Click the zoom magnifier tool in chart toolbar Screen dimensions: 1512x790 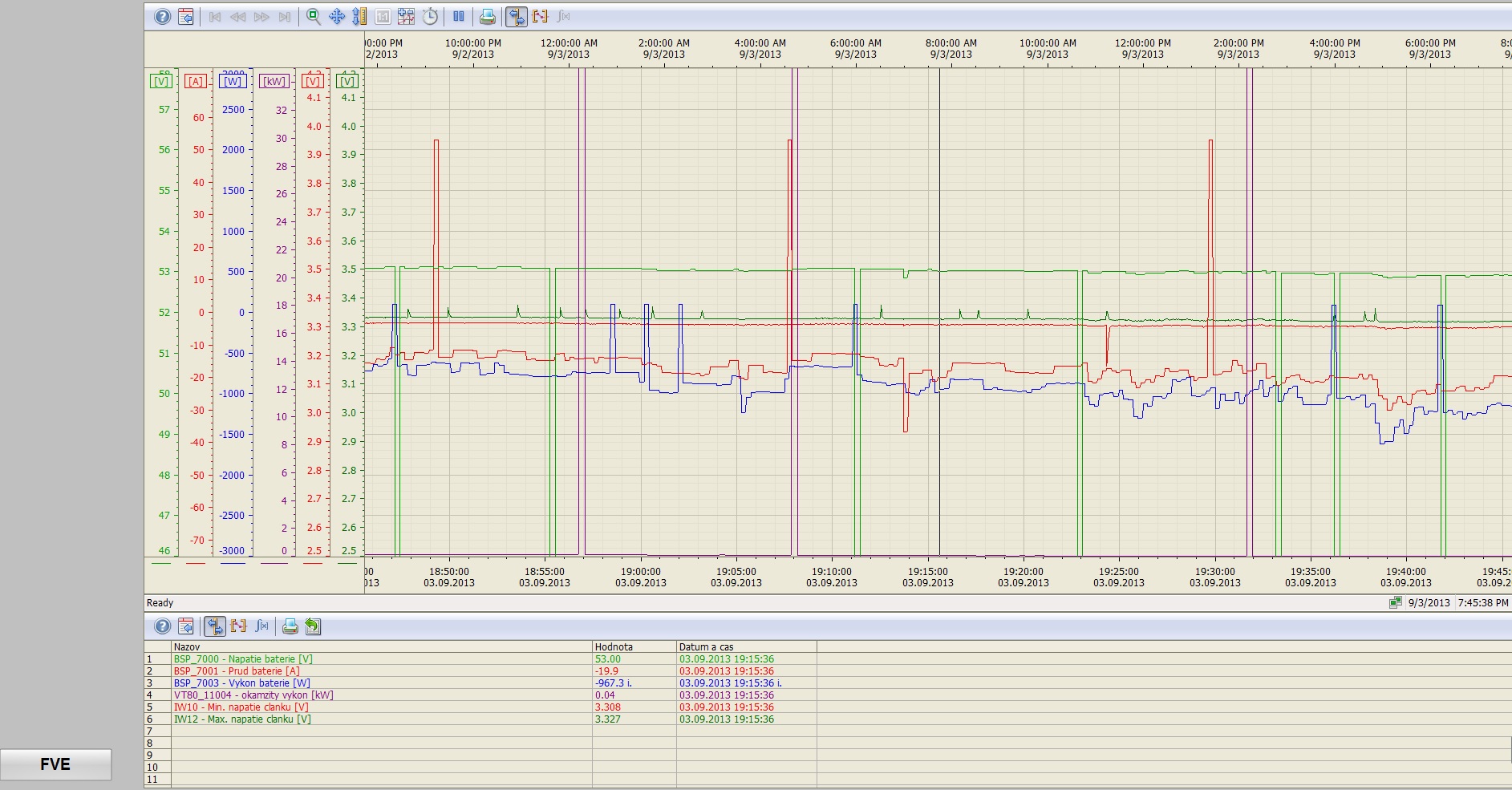click(x=314, y=17)
